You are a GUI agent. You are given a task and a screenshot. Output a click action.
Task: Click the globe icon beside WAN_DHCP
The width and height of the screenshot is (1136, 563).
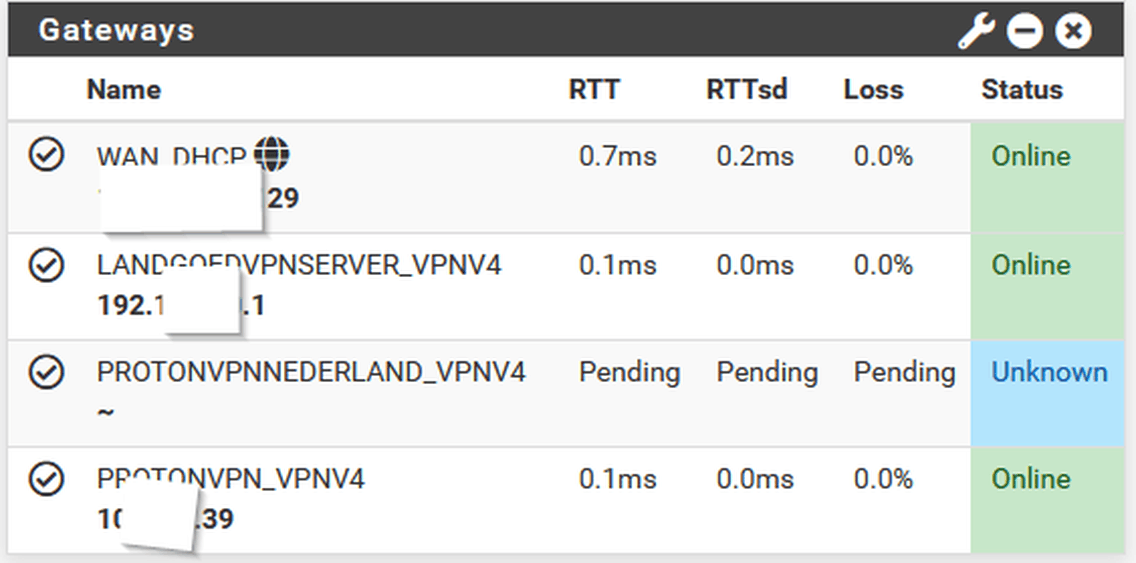[272, 154]
